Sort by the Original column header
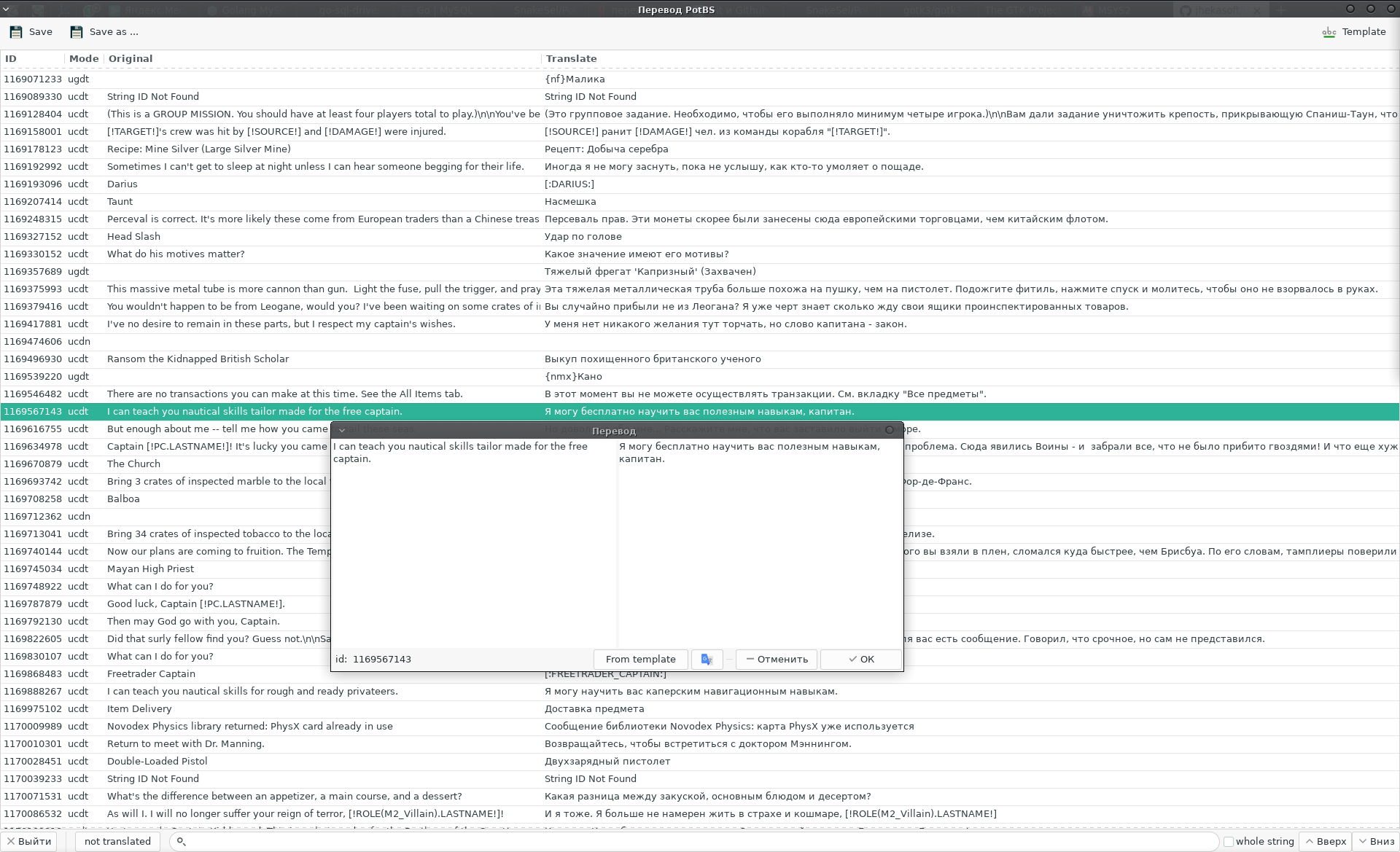The width and height of the screenshot is (1400, 852). pos(131,58)
